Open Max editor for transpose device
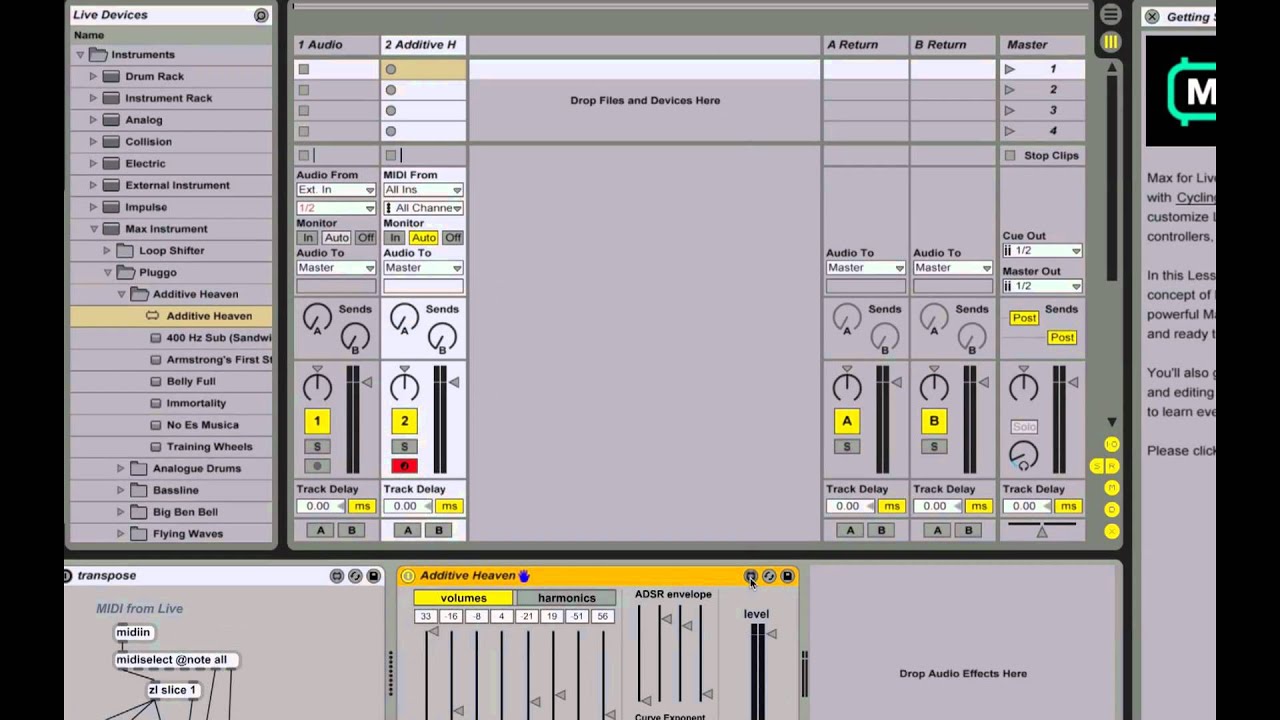 337,576
